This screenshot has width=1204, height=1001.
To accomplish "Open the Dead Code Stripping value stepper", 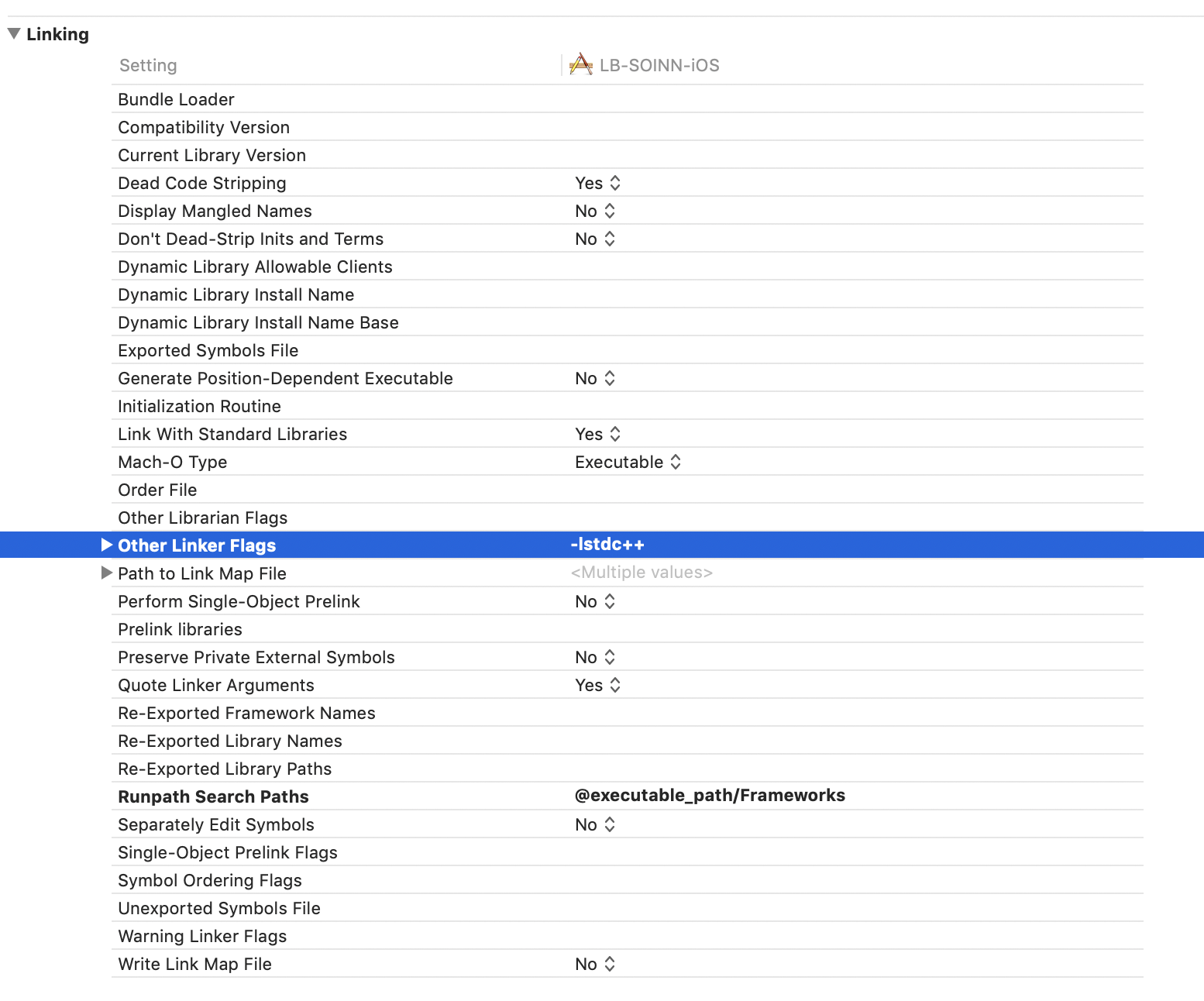I will click(x=616, y=183).
